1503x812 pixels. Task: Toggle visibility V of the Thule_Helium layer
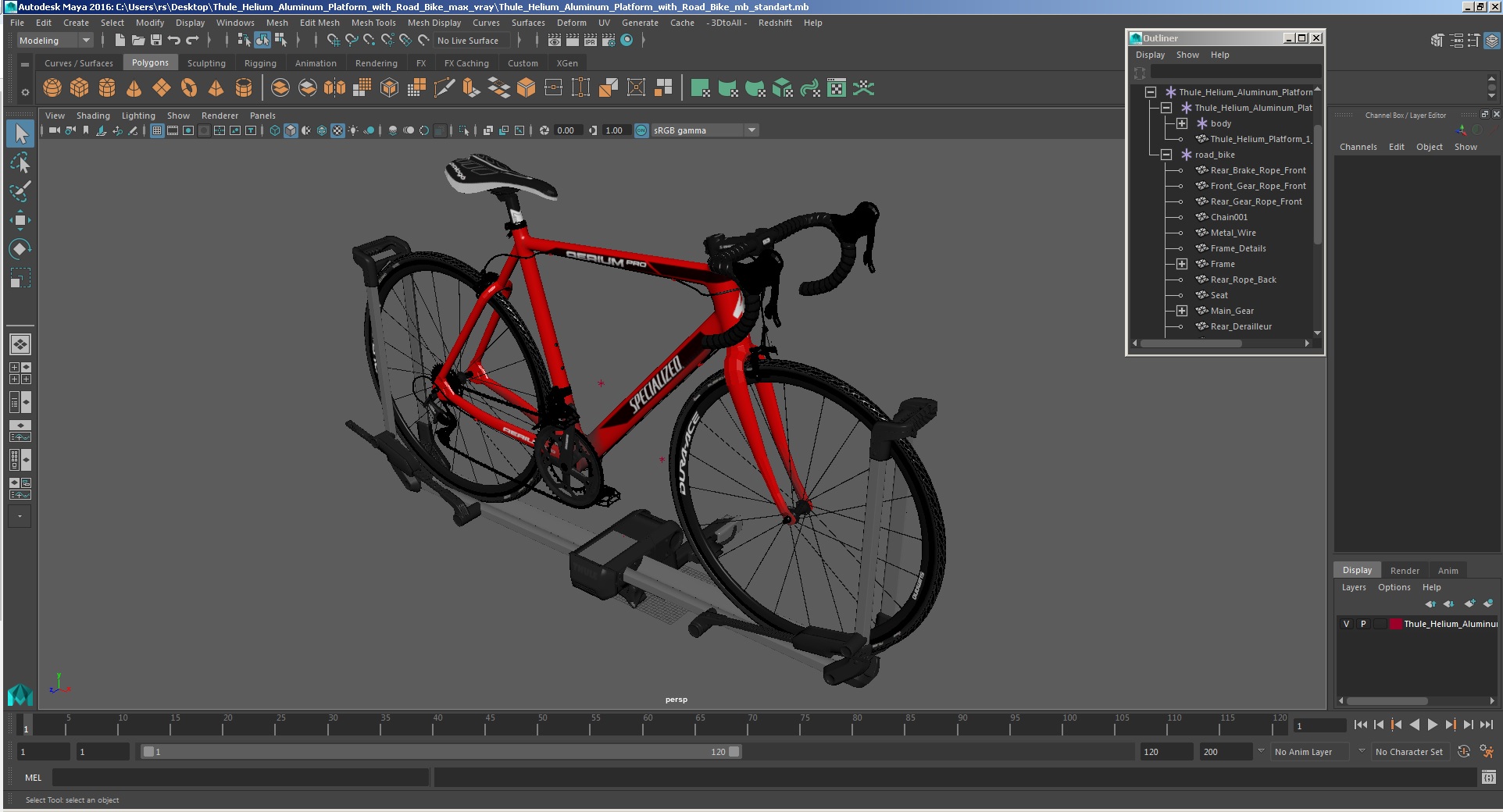(1346, 624)
